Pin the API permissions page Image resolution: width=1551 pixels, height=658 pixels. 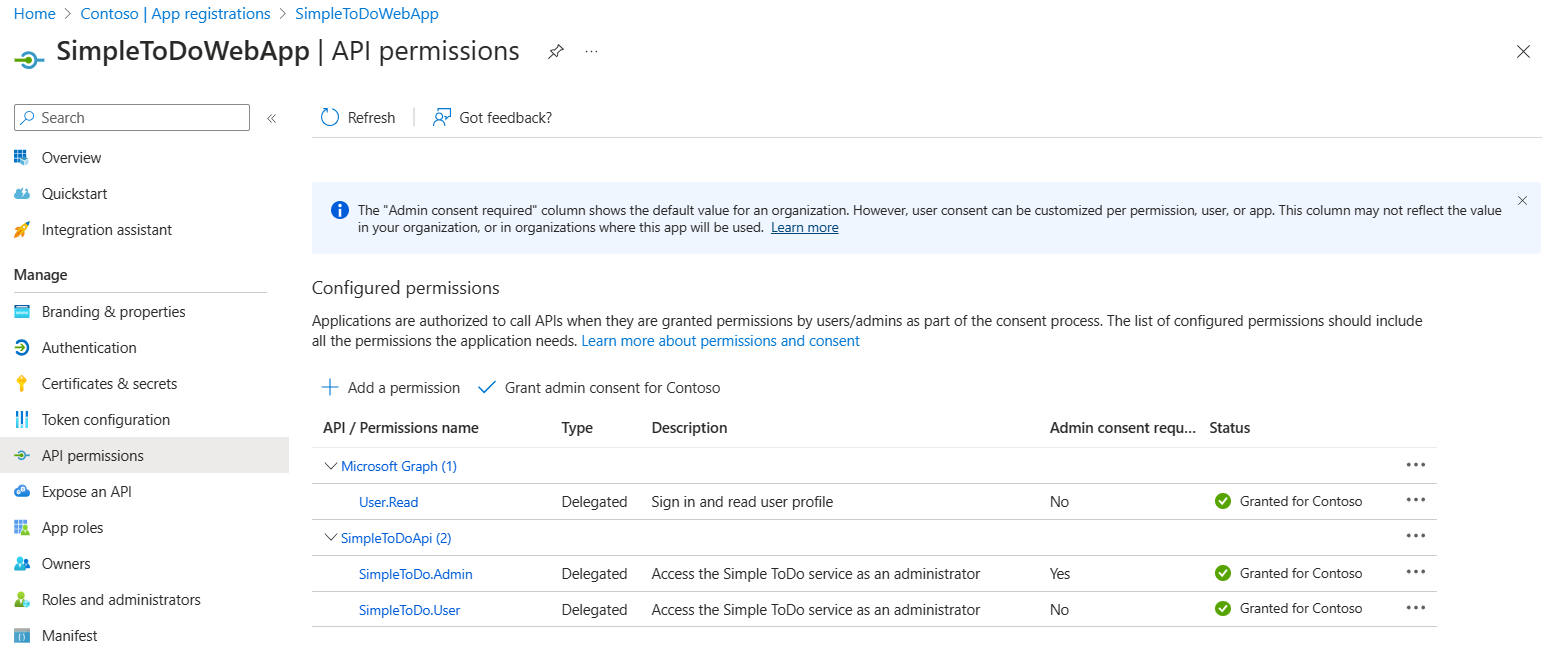(556, 52)
